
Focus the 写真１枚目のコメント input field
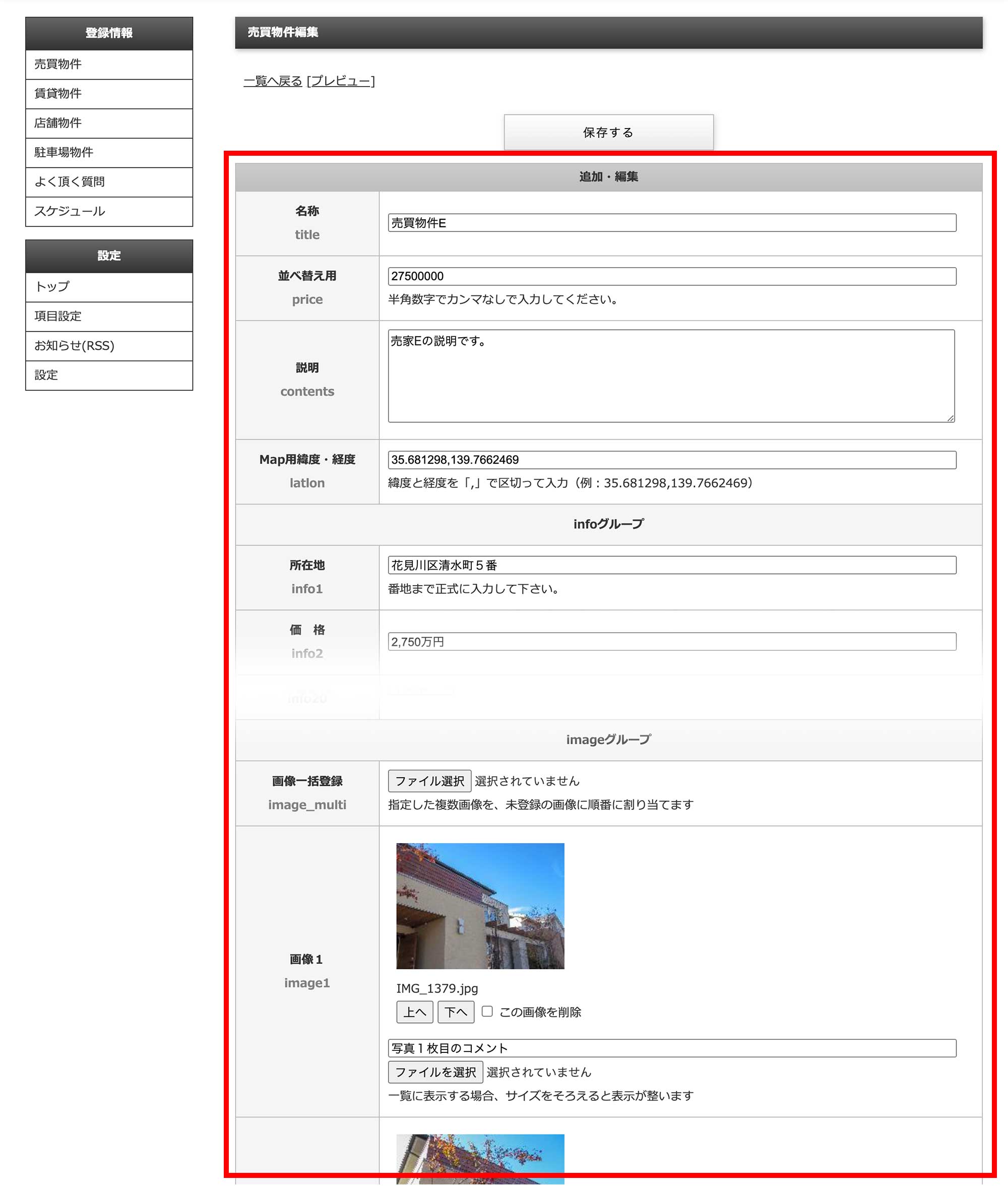672,1048
